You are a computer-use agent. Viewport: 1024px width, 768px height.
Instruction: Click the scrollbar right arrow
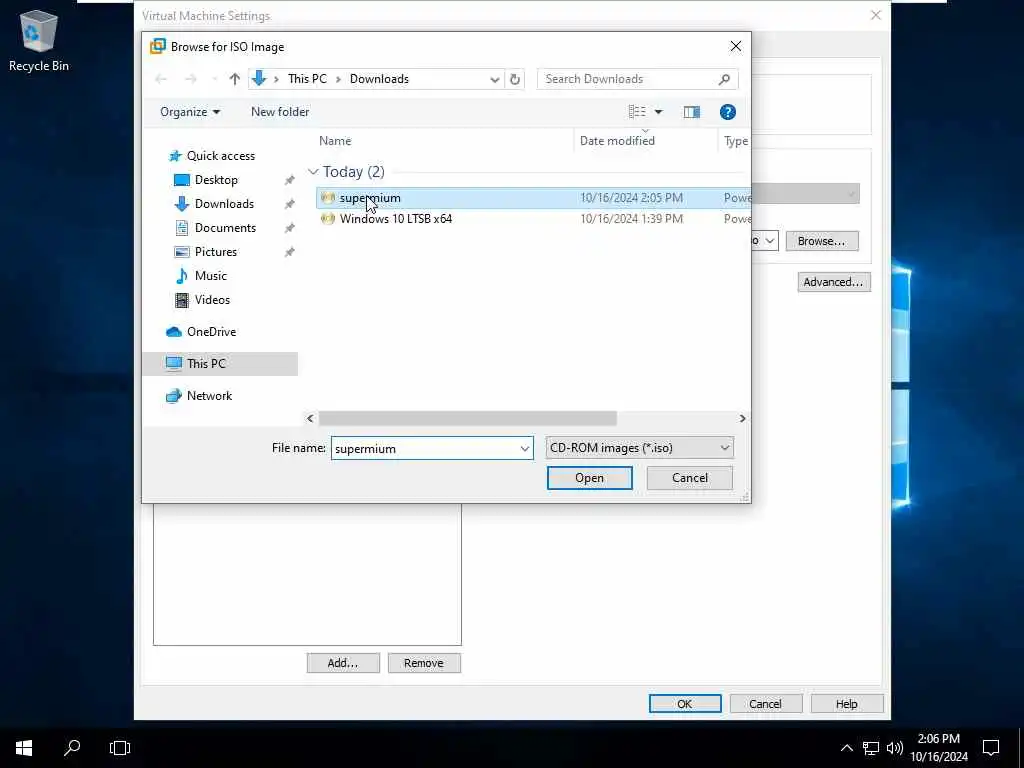tap(742, 418)
